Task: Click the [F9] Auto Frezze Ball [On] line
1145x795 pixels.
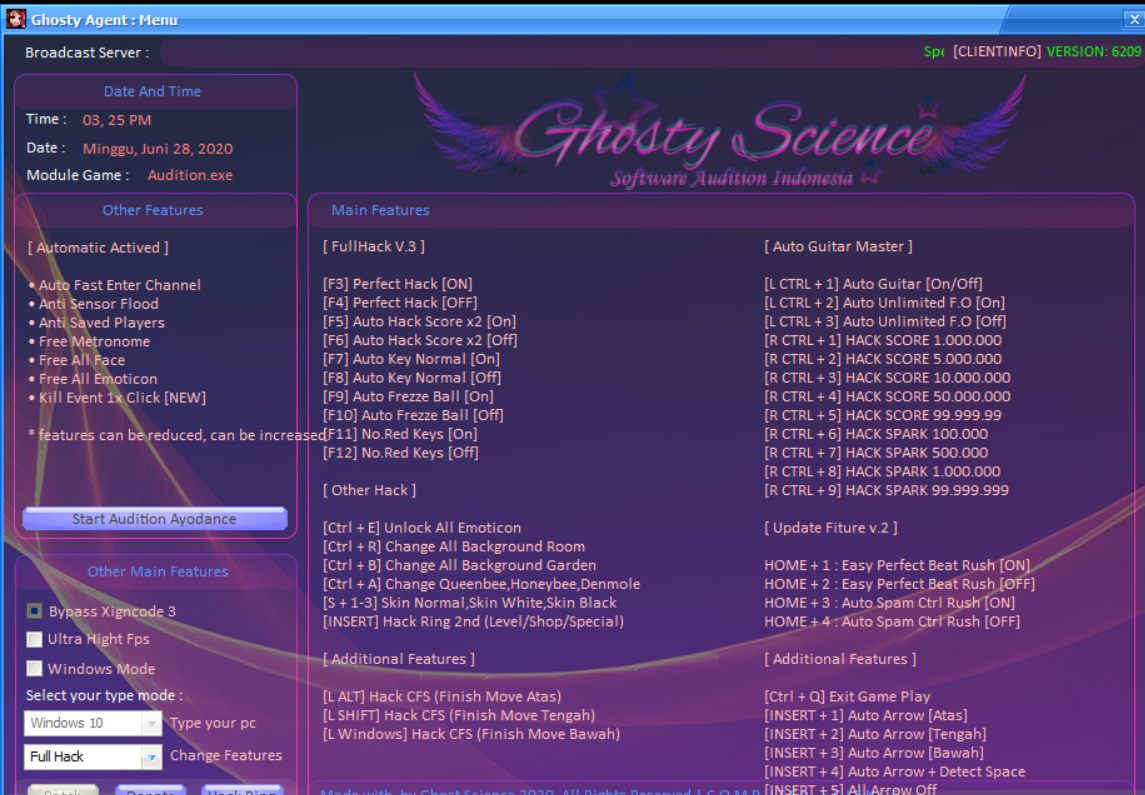Action: tap(408, 396)
